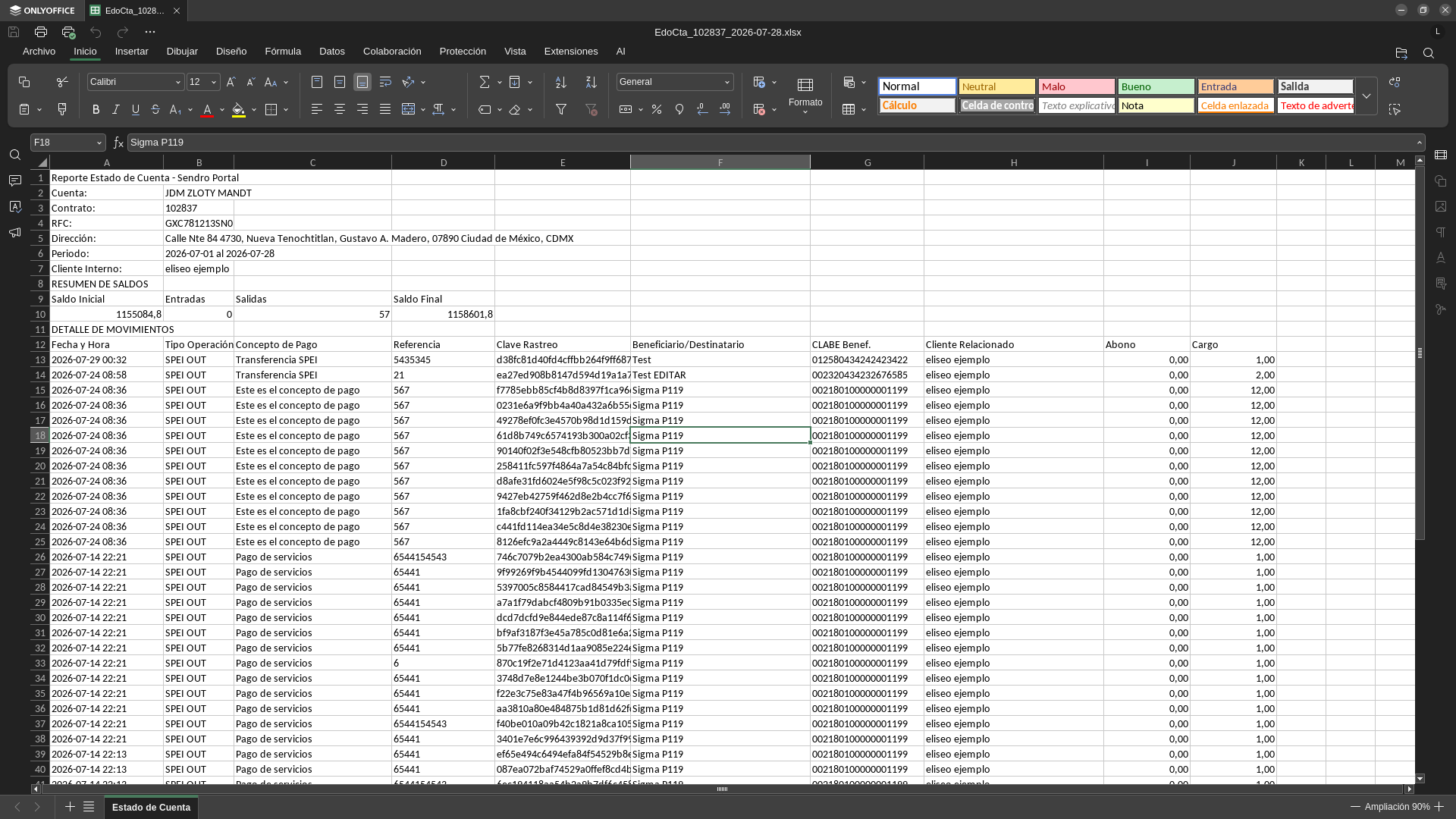1456x819 pixels.
Task: Open the Formato table dropdown
Action: coord(805,96)
